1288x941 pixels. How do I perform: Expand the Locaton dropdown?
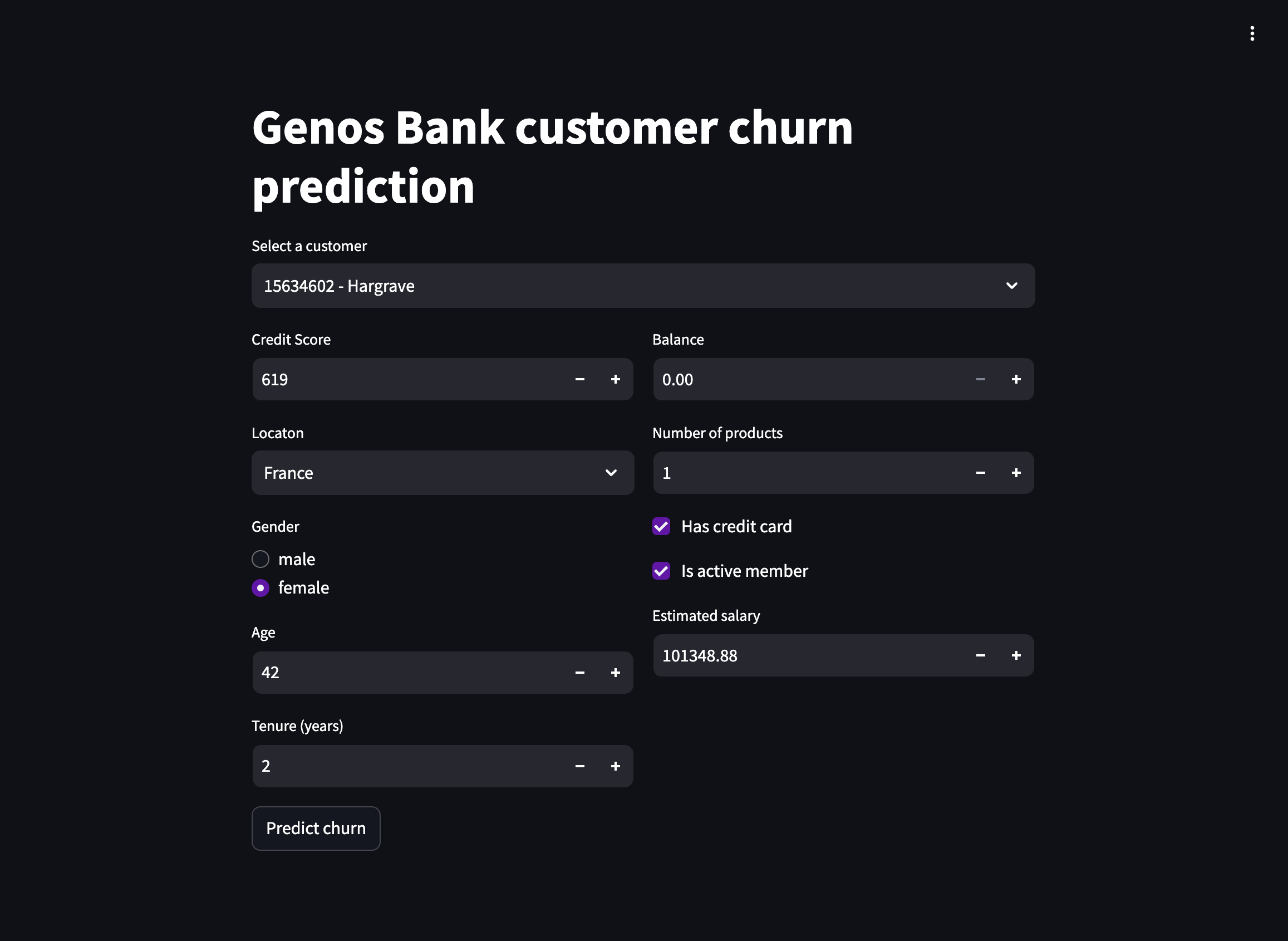click(443, 473)
